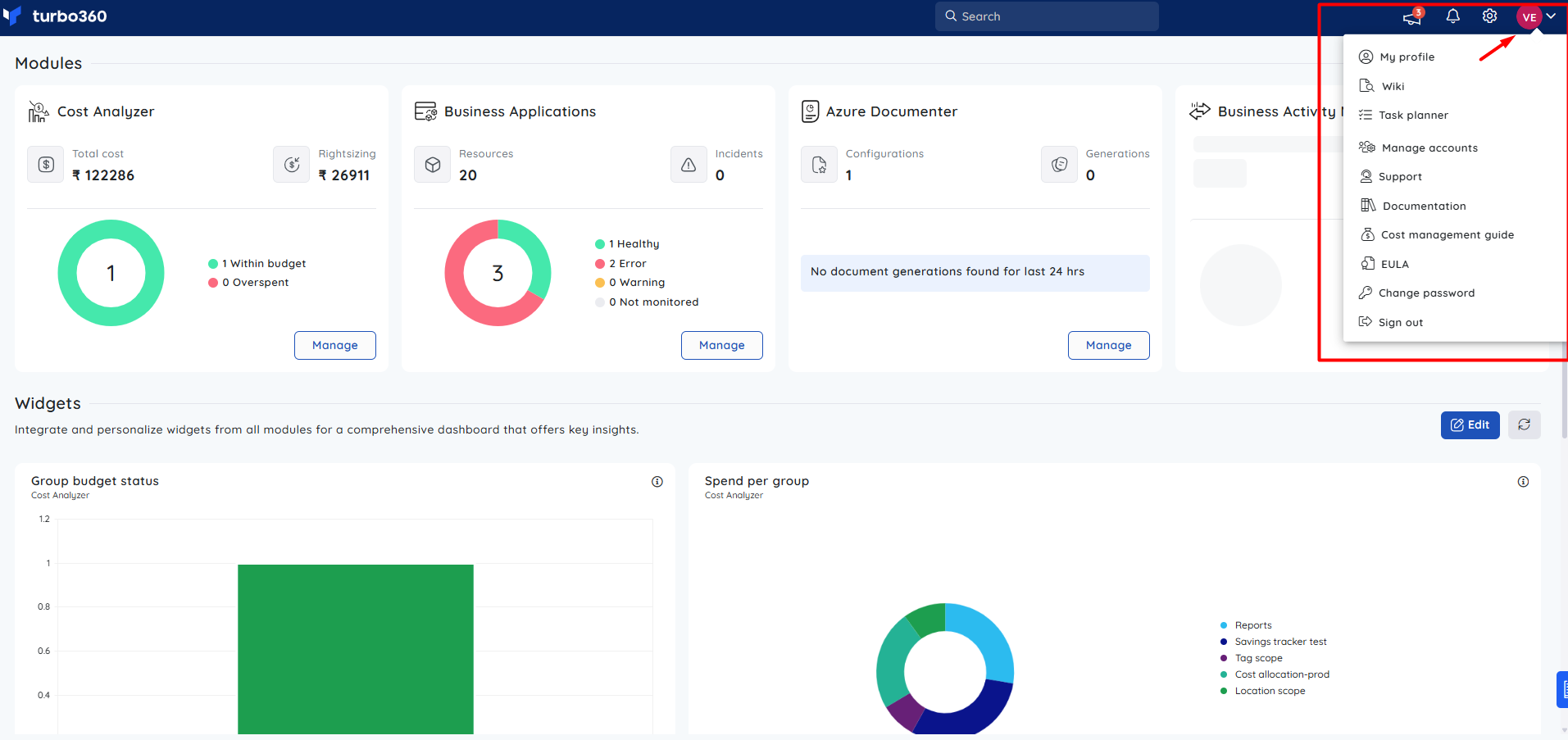The width and height of the screenshot is (1568, 740).
Task: Open the announcements megaphone icon
Action: [1411, 16]
